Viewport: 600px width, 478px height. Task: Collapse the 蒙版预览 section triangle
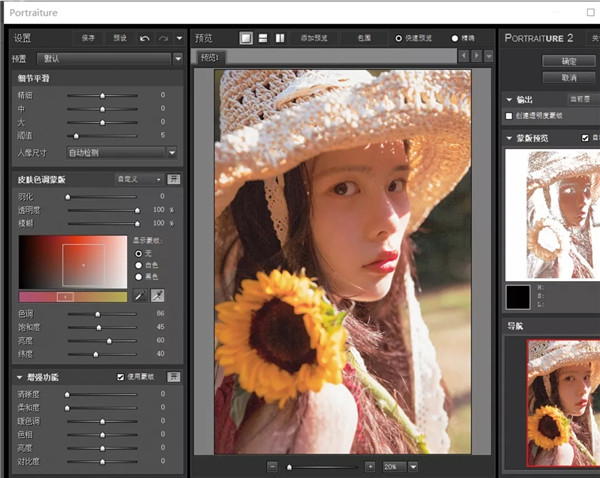[x=509, y=138]
